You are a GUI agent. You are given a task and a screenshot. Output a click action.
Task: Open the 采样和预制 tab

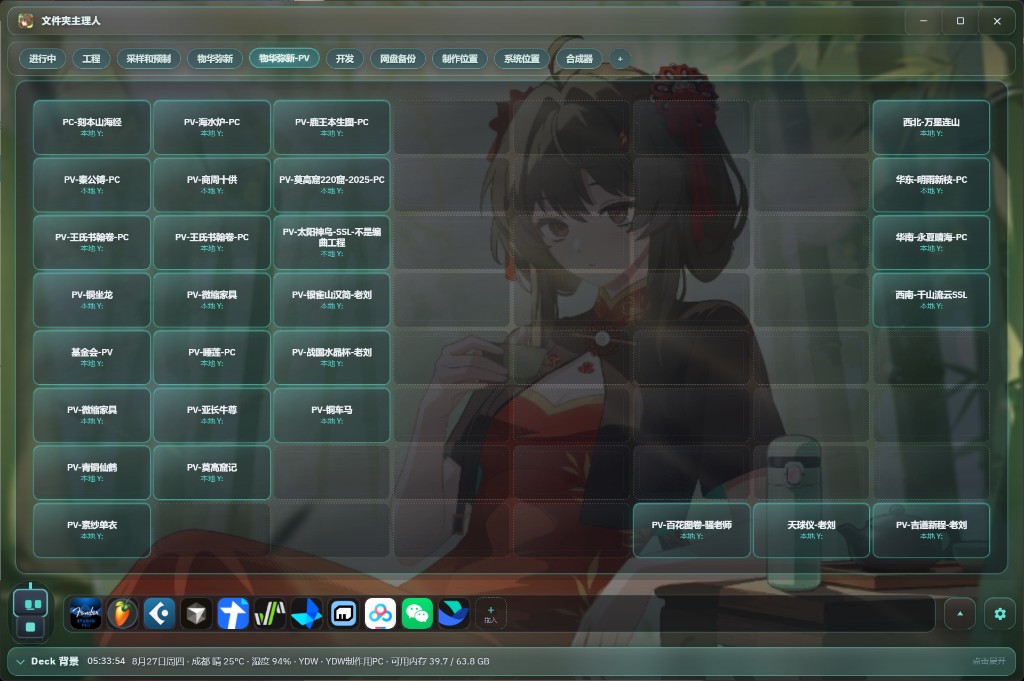coord(149,59)
